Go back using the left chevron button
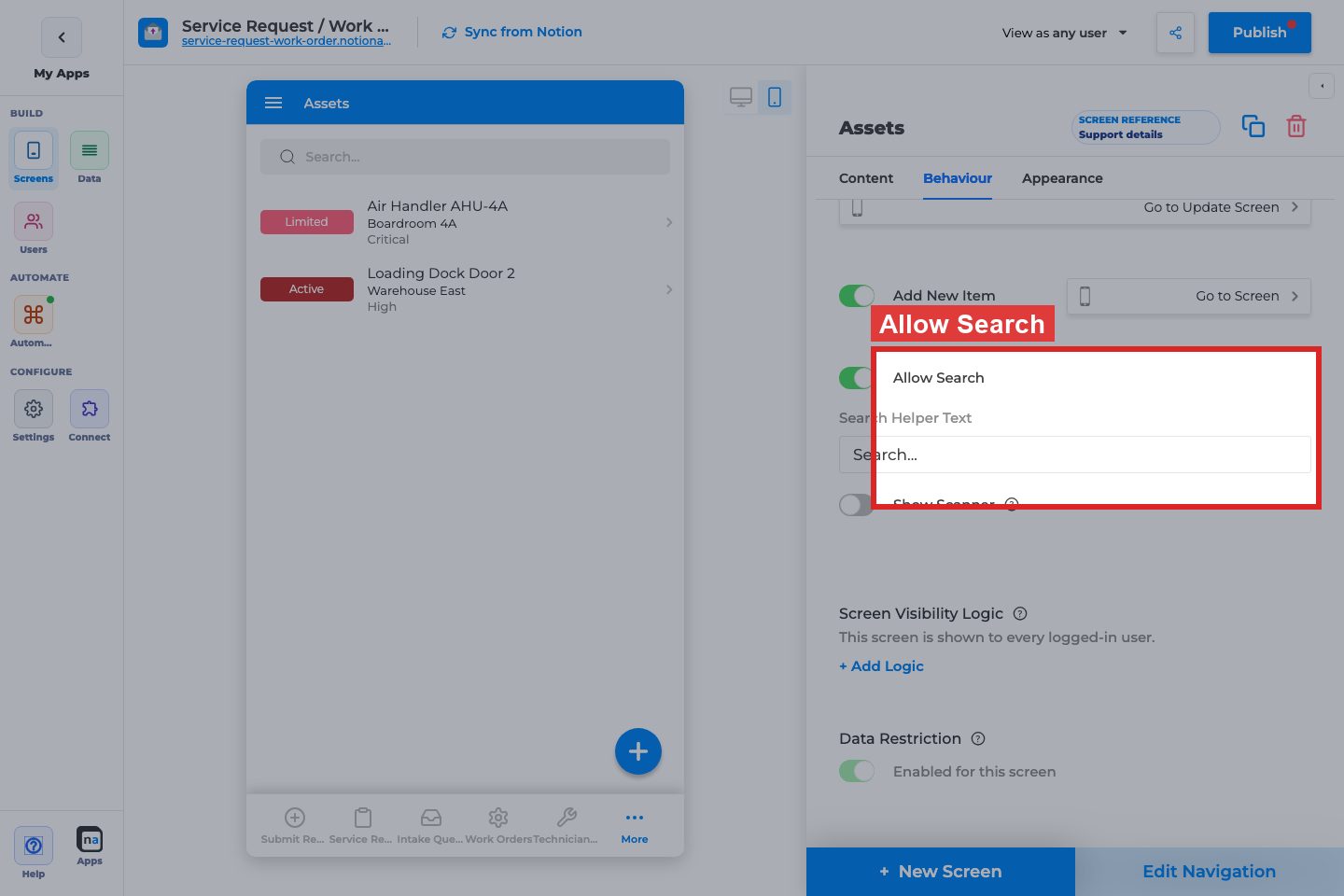This screenshot has height=896, width=1344. [62, 37]
